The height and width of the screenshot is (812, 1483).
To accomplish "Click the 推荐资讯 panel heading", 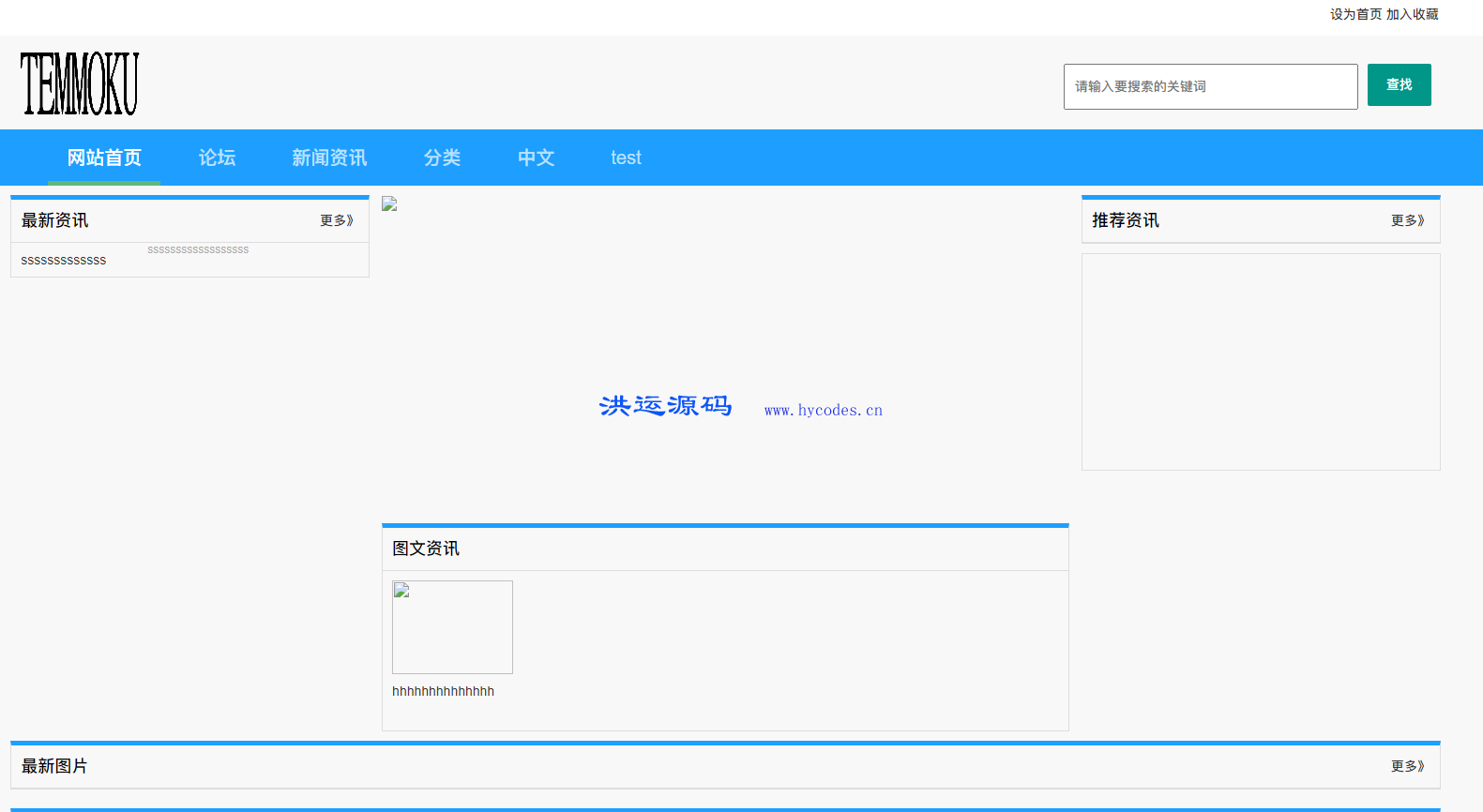I will tap(1126, 220).
